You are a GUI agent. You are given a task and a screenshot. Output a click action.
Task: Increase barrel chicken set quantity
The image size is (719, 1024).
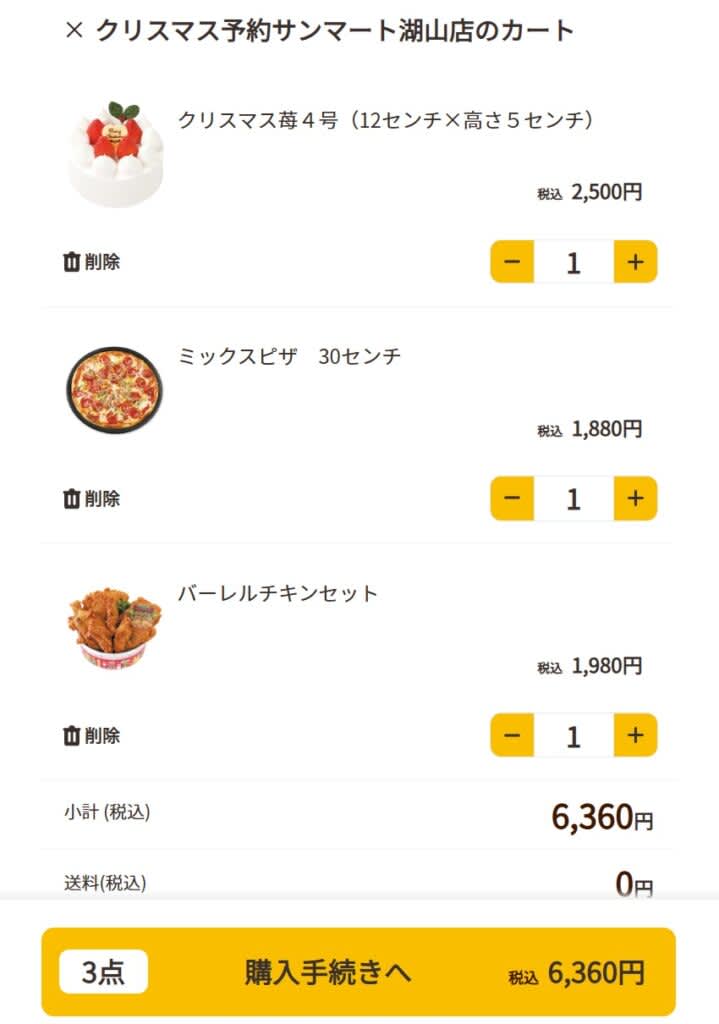(635, 735)
